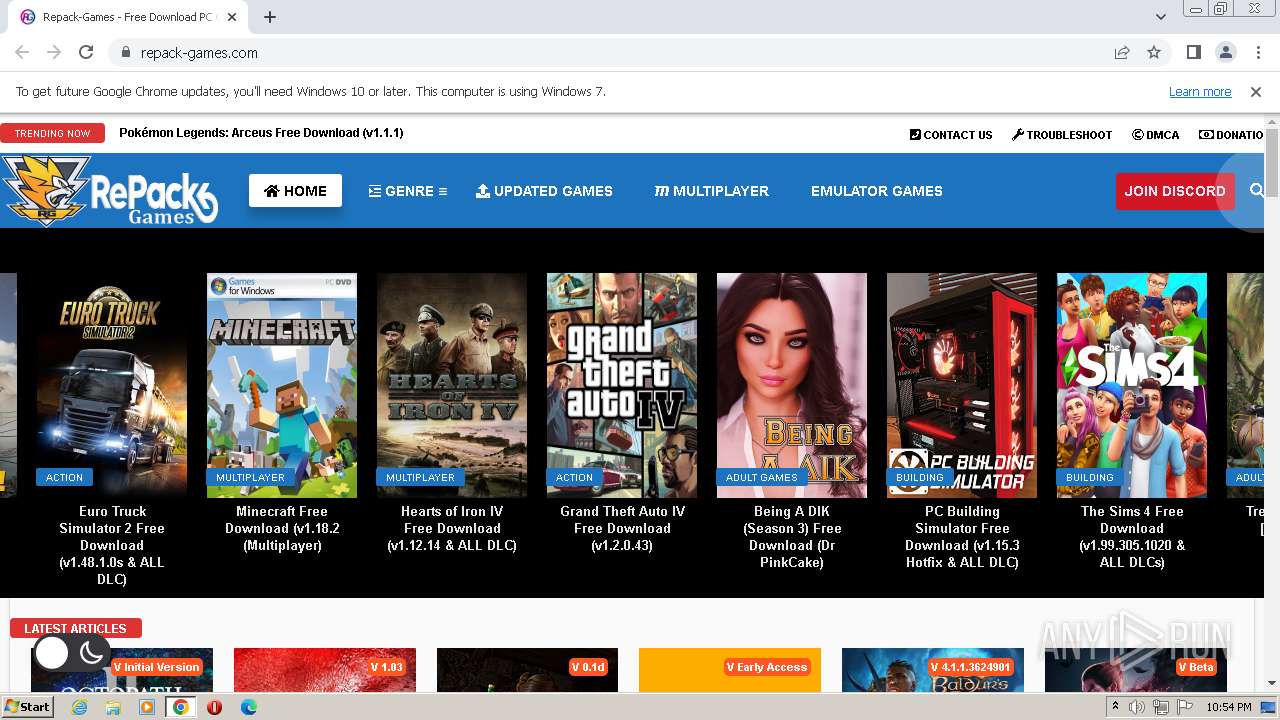Open Pokémon Legends: Arceus trending link

tap(261, 133)
